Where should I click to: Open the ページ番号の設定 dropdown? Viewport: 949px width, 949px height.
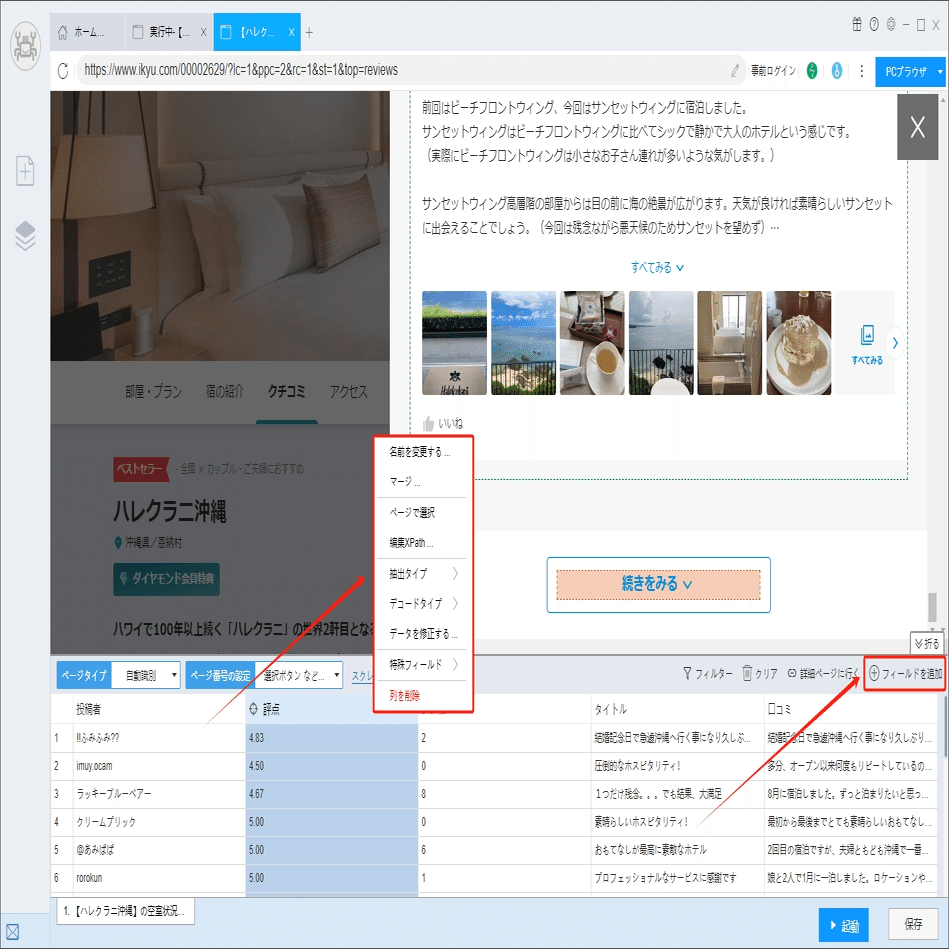[x=299, y=675]
